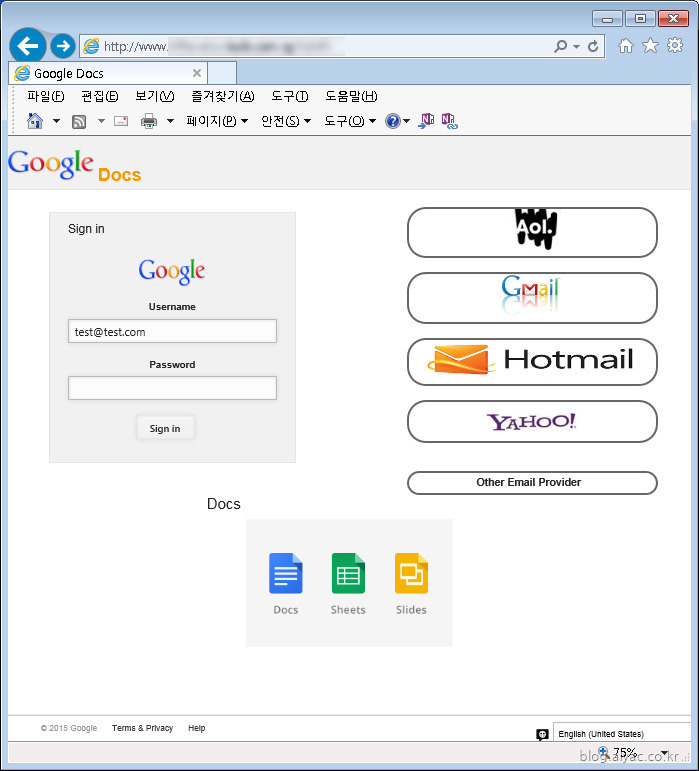
Task: Expand the help dropdown arrow
Action: 407,120
